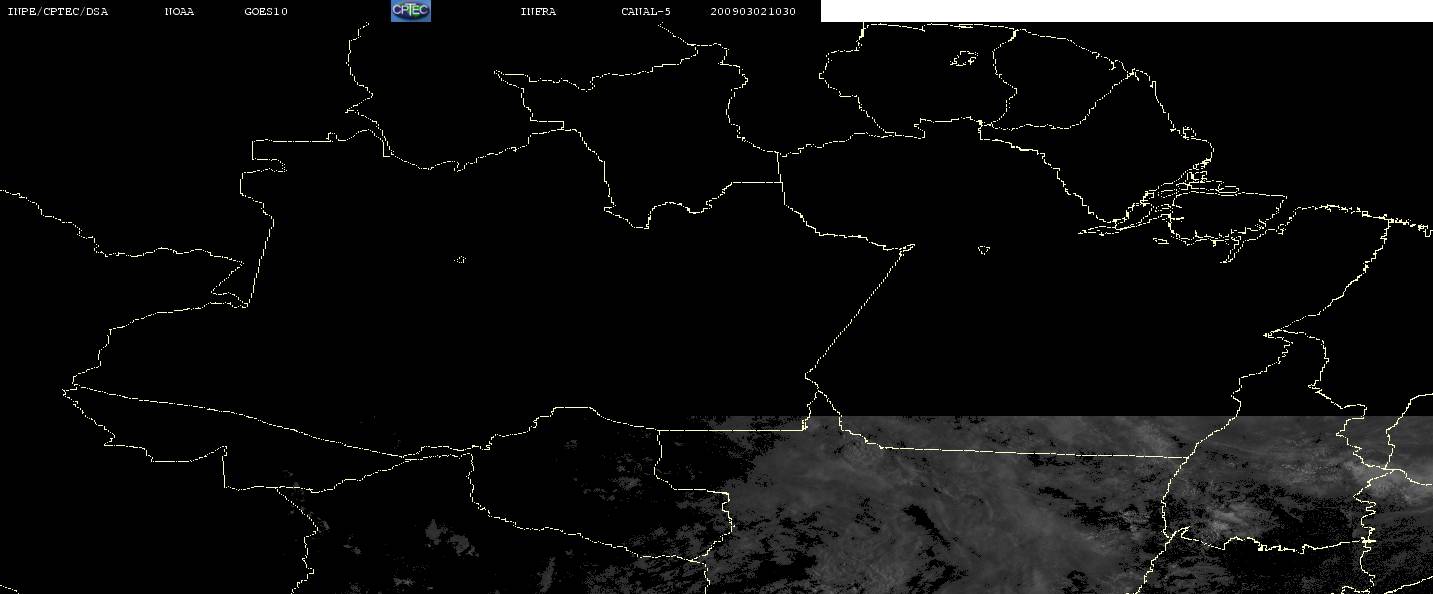Select the small triangular reservoir outline in Pará

(x=984, y=250)
